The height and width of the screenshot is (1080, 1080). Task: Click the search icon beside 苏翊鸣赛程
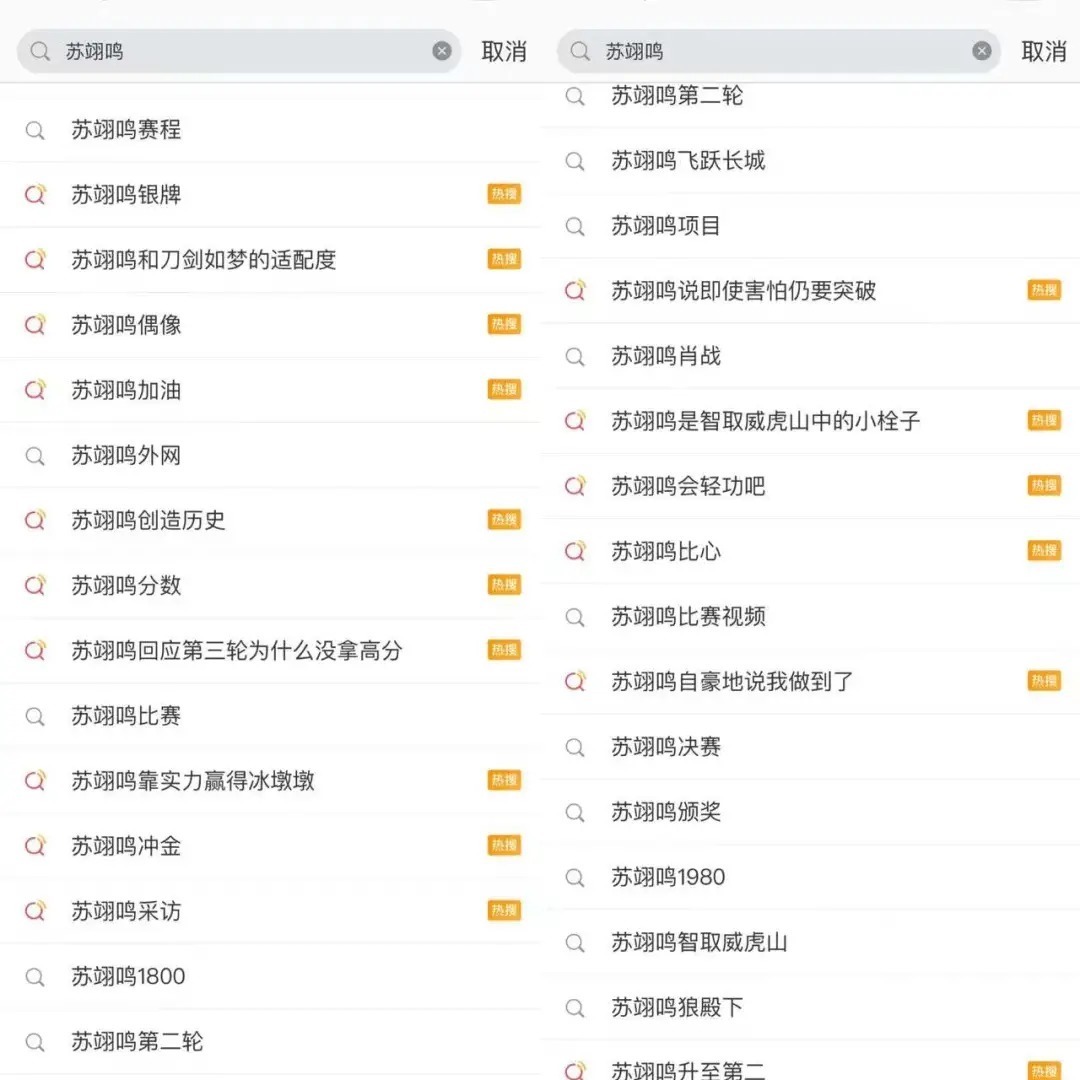point(35,130)
